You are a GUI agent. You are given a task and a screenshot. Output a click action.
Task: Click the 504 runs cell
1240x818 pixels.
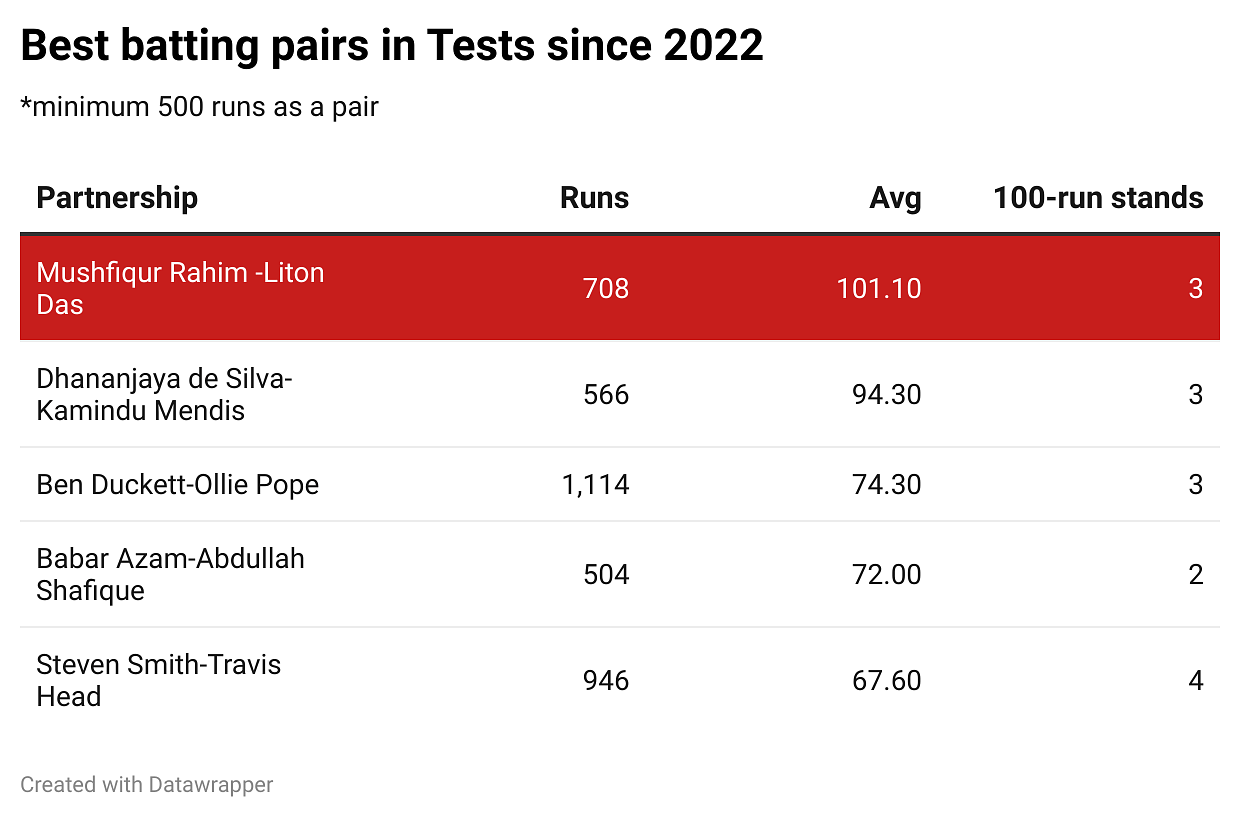606,575
